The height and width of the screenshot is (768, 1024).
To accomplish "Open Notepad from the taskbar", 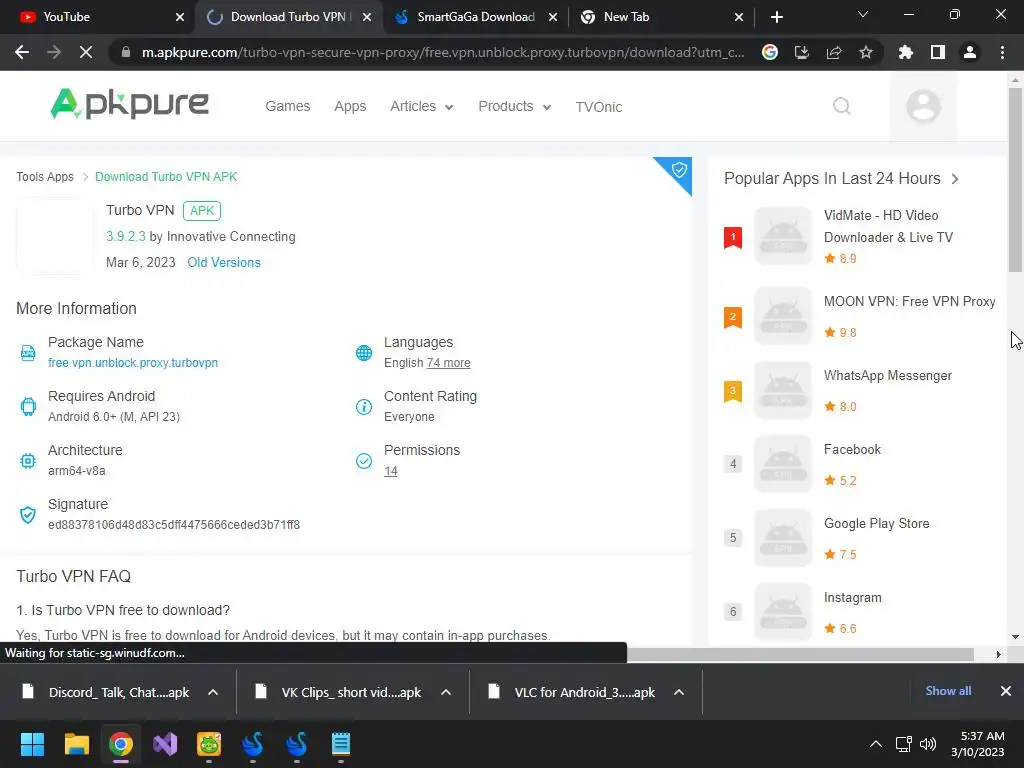I will 341,744.
